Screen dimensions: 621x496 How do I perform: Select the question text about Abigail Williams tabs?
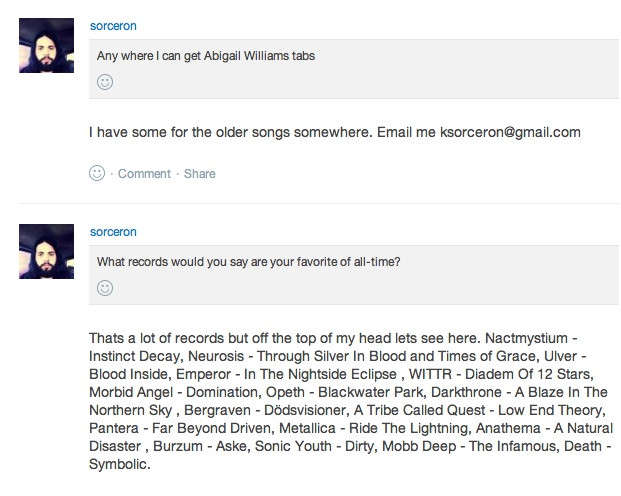(206, 56)
